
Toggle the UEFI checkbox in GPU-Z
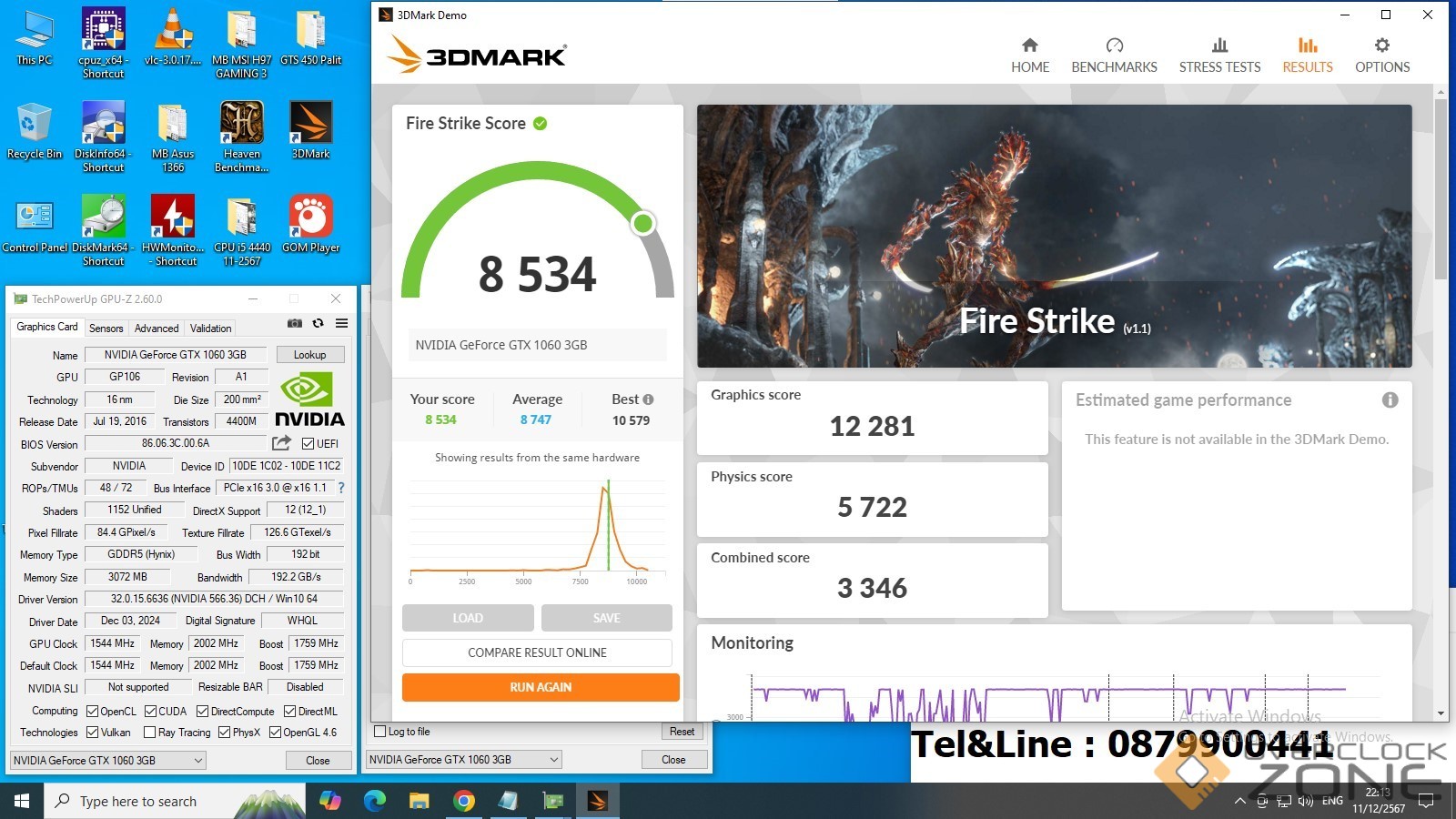pyautogui.click(x=308, y=444)
